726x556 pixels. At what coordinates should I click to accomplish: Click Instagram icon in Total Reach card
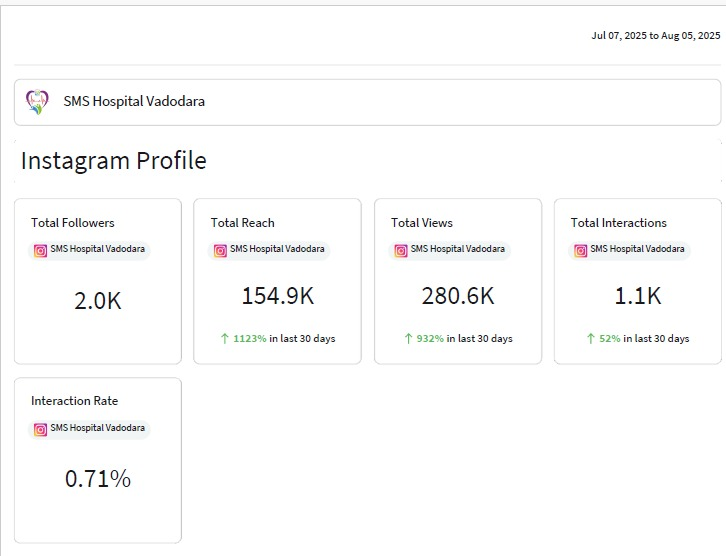[x=220, y=250]
